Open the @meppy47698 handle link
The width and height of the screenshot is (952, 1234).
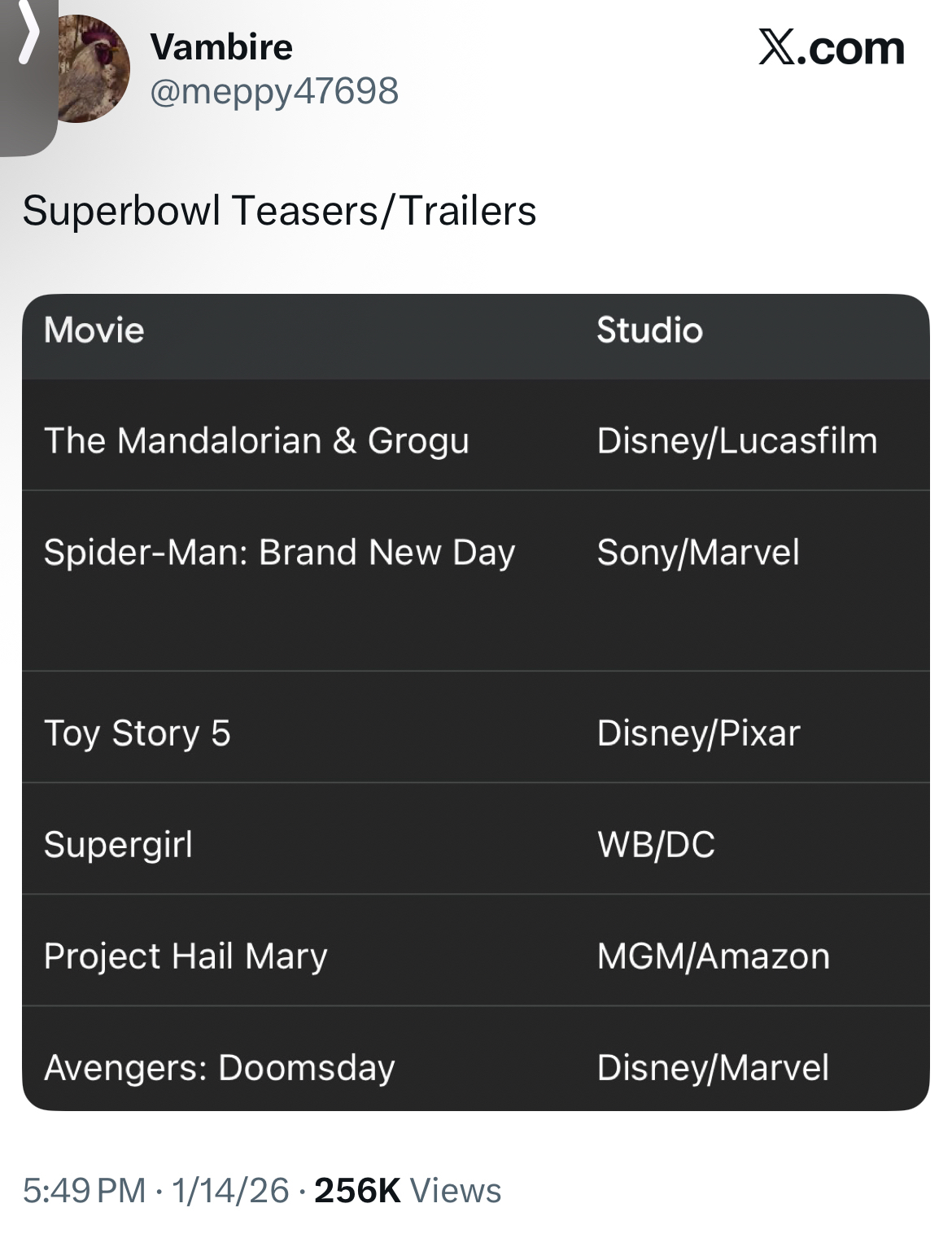[274, 90]
